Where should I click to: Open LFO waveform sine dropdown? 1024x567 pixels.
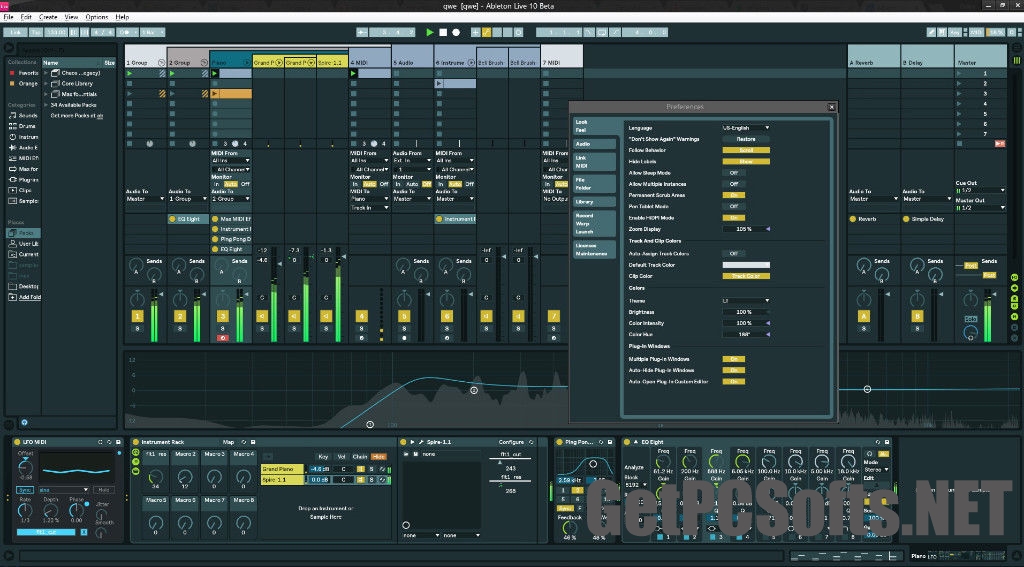pos(63,489)
